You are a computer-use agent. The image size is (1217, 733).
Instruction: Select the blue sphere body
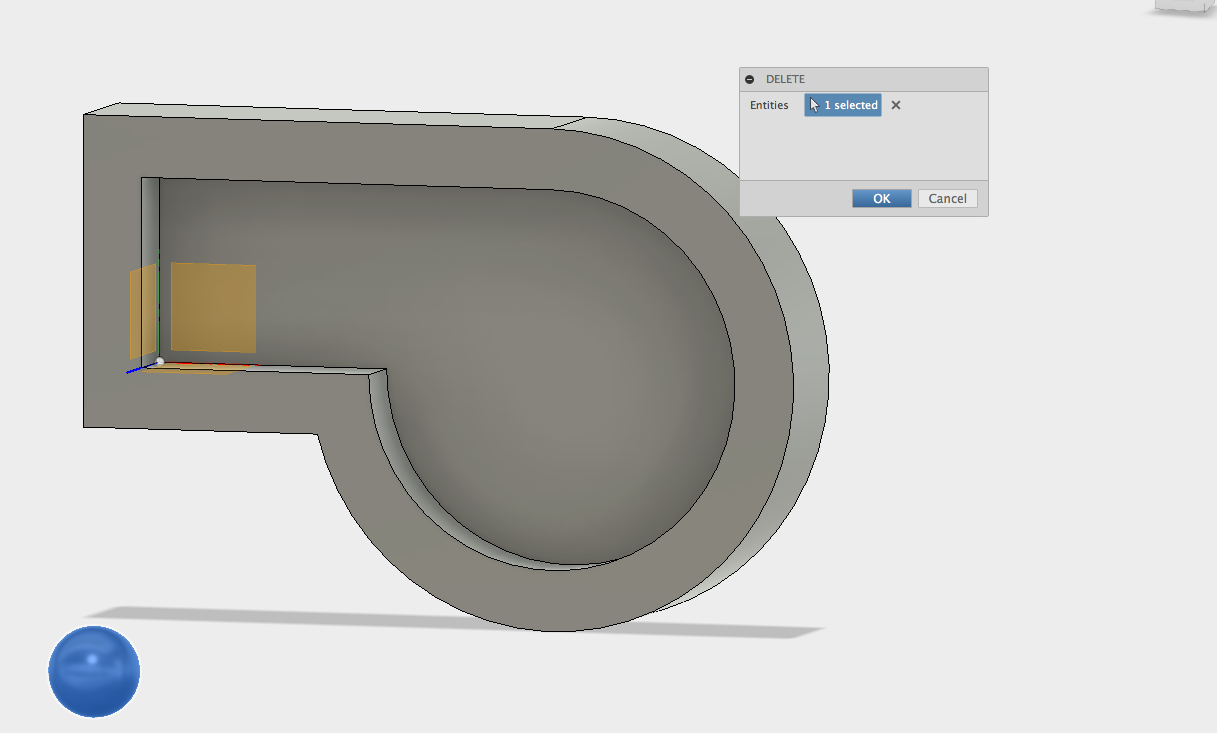93,671
